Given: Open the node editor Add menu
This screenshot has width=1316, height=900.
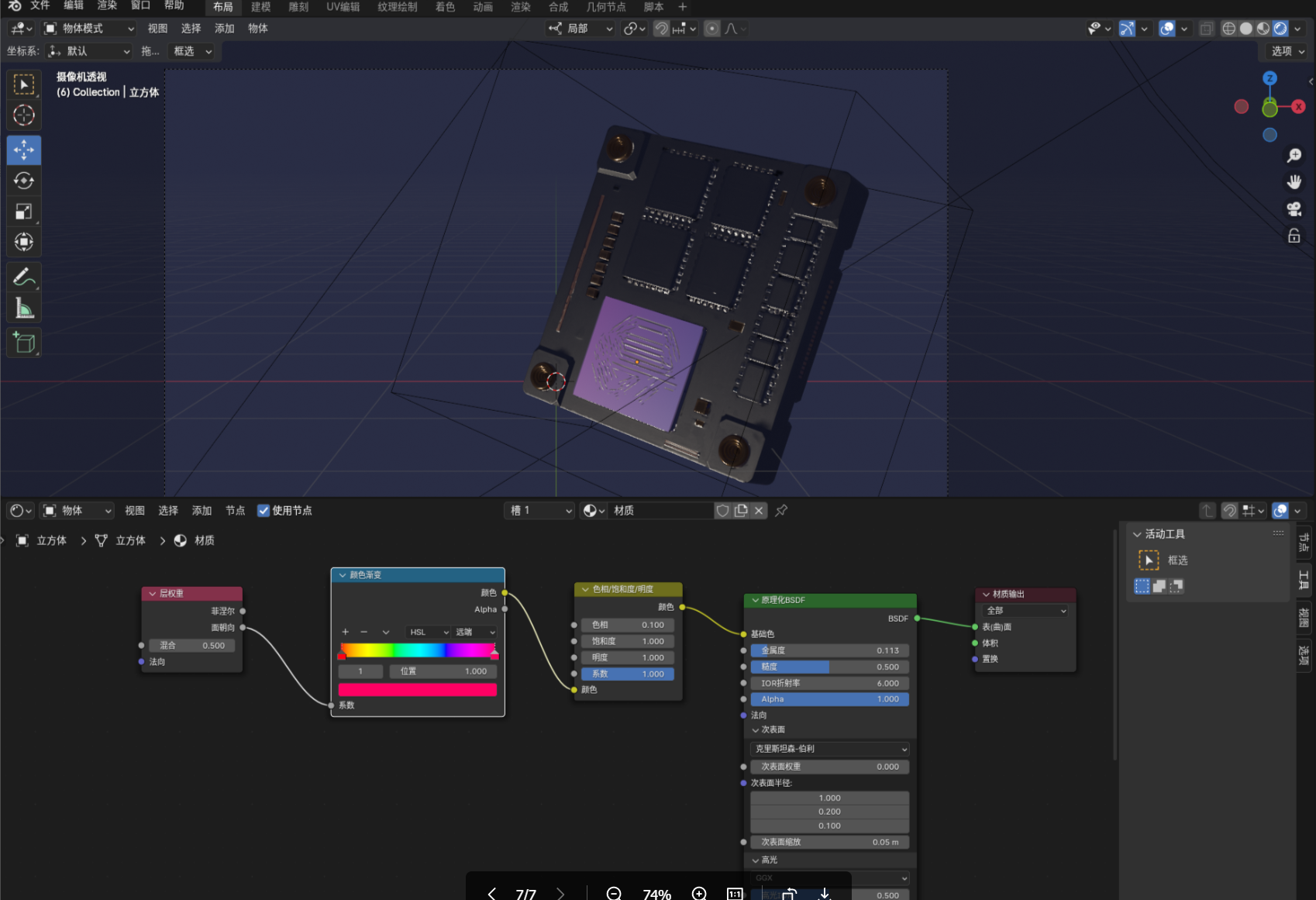Looking at the screenshot, I should (x=202, y=511).
